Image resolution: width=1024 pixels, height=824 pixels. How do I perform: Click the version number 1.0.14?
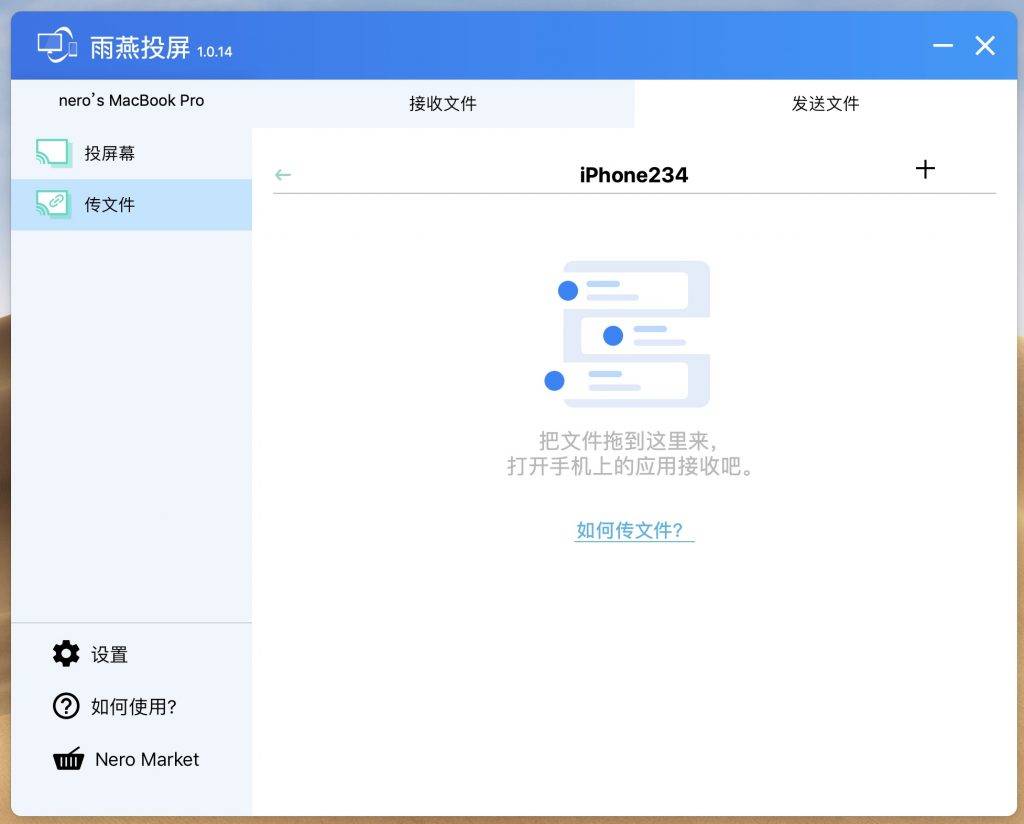tap(214, 52)
